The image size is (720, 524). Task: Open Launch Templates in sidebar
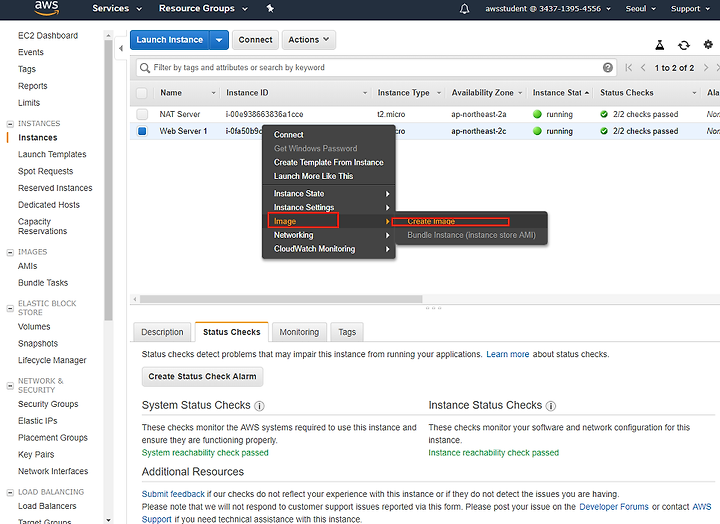tap(52, 155)
